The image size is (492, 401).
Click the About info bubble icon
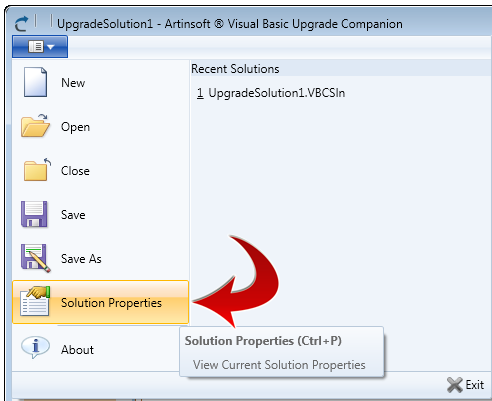pyautogui.click(x=35, y=347)
